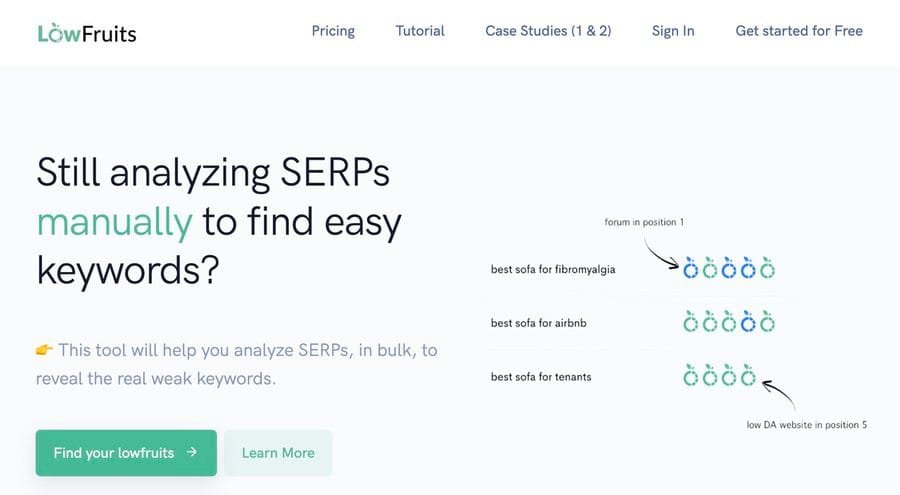Image resolution: width=900 pixels, height=495 pixels.
Task: Click the blue fruit icon in airbnb row
Action: point(748,322)
